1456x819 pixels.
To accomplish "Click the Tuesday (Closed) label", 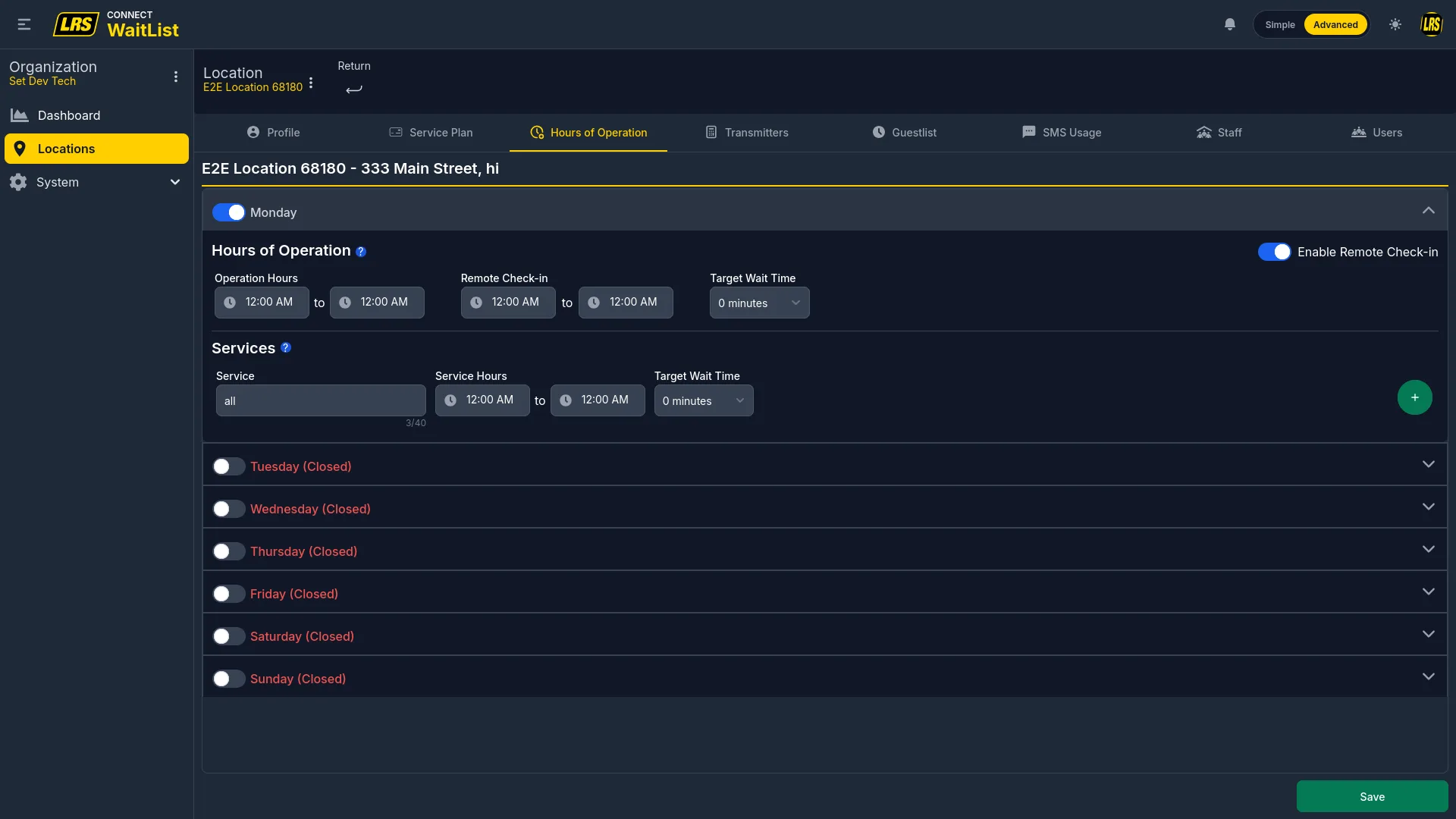I will (x=300, y=466).
